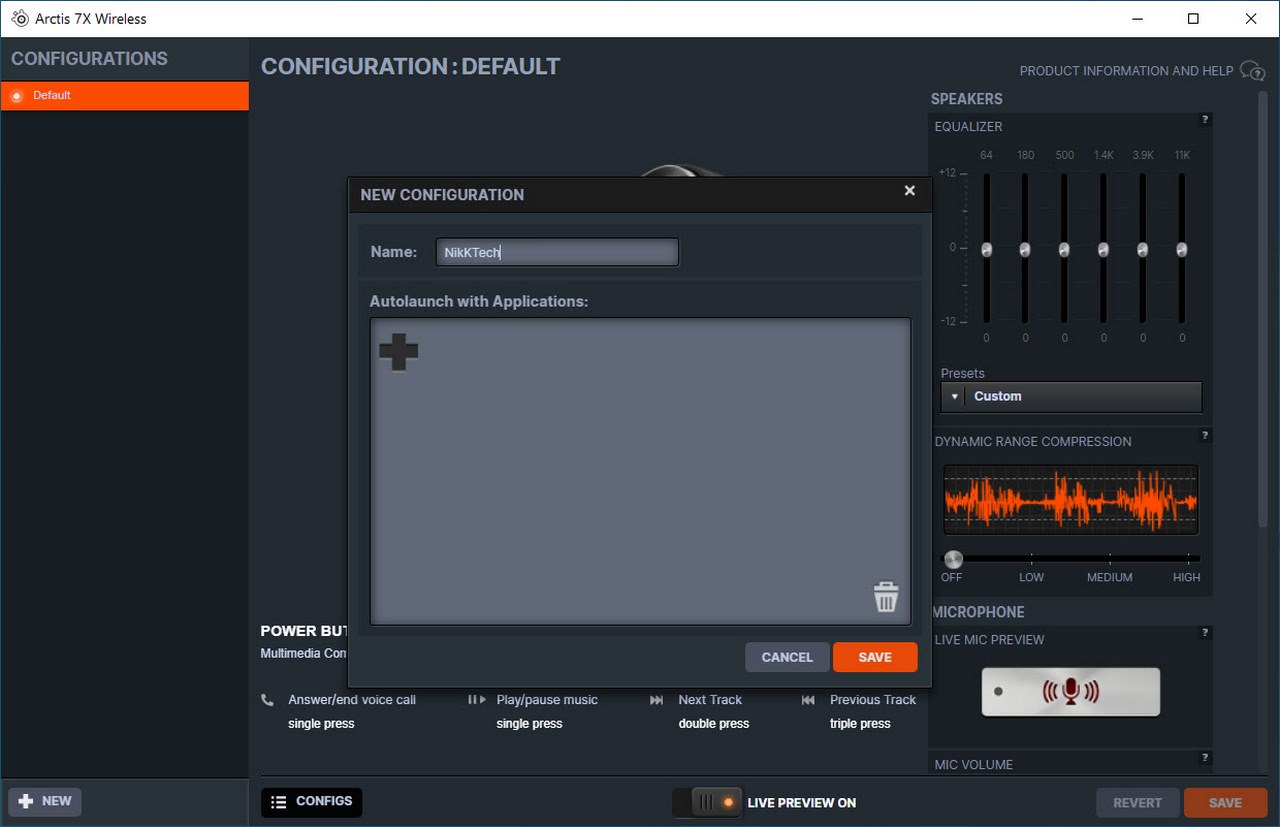Click Save in New Configuration dialog
Viewport: 1280px width, 827px height.
tap(875, 657)
